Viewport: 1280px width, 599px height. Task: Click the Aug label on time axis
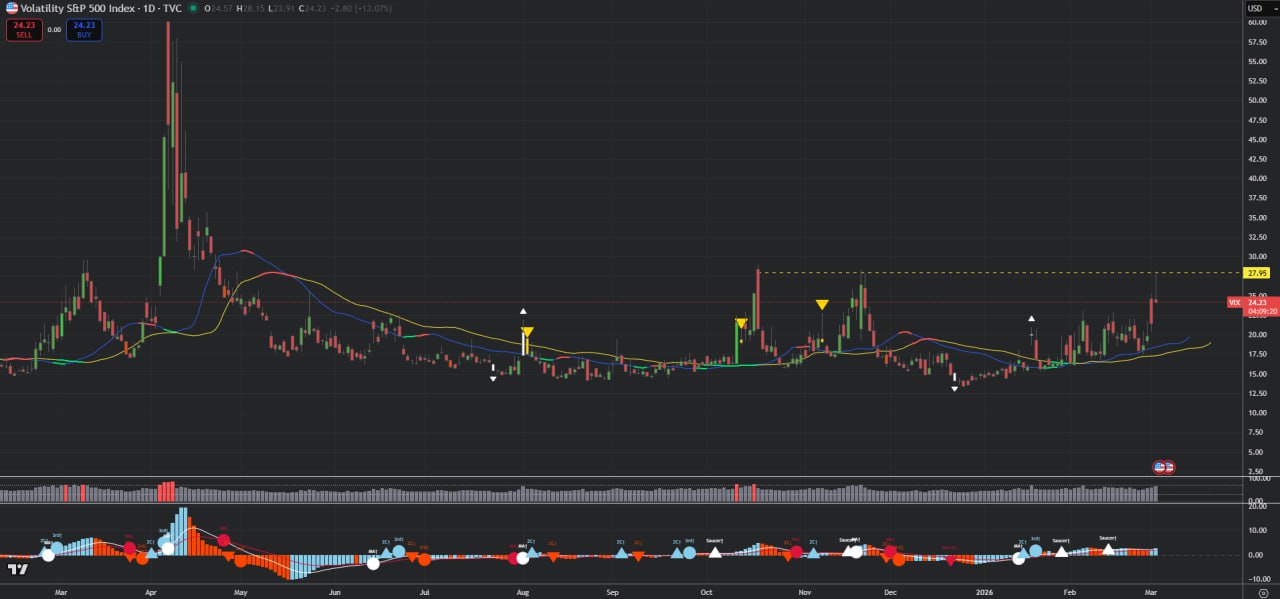[521, 593]
